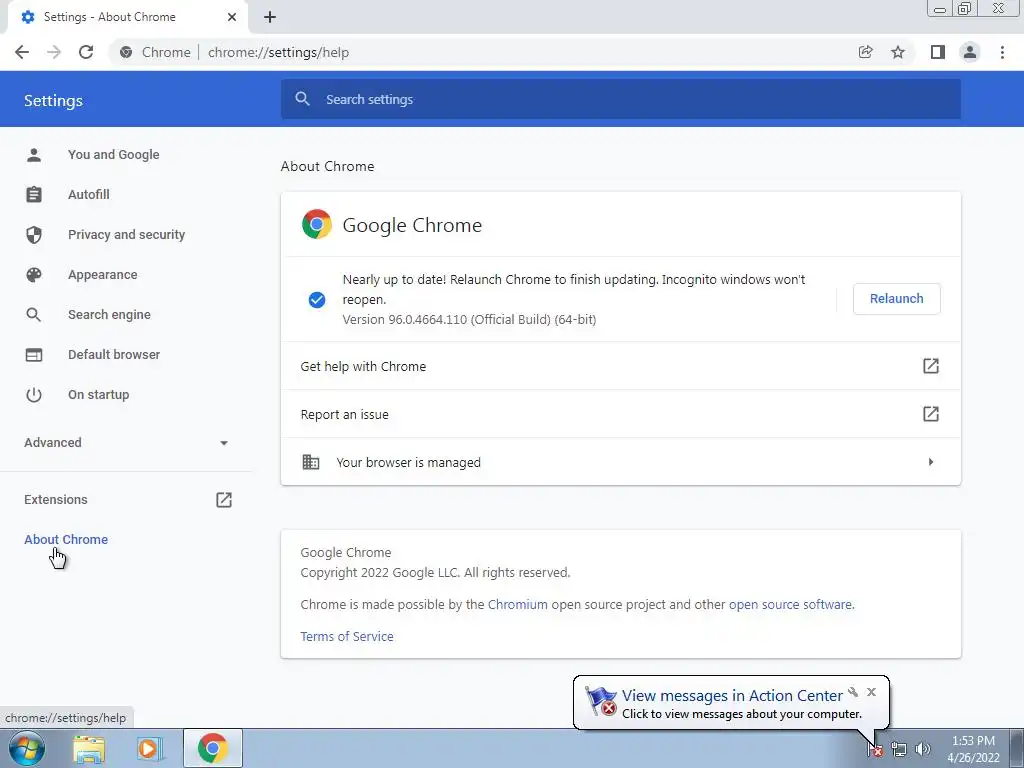
Task: Click the network tray icon
Action: click(899, 750)
